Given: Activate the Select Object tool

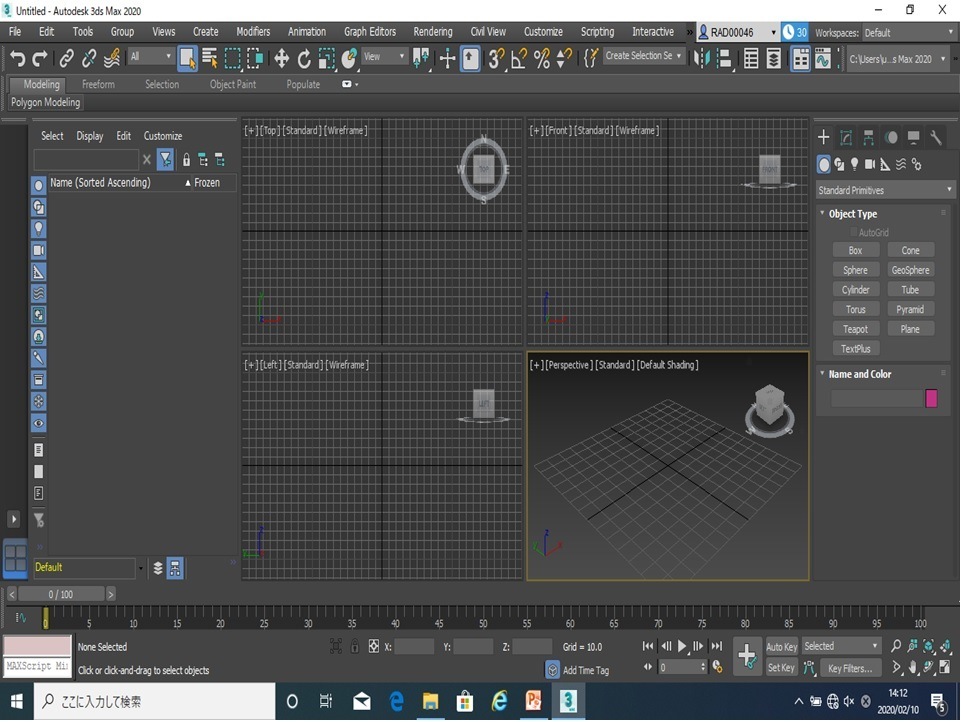Looking at the screenshot, I should 187,59.
